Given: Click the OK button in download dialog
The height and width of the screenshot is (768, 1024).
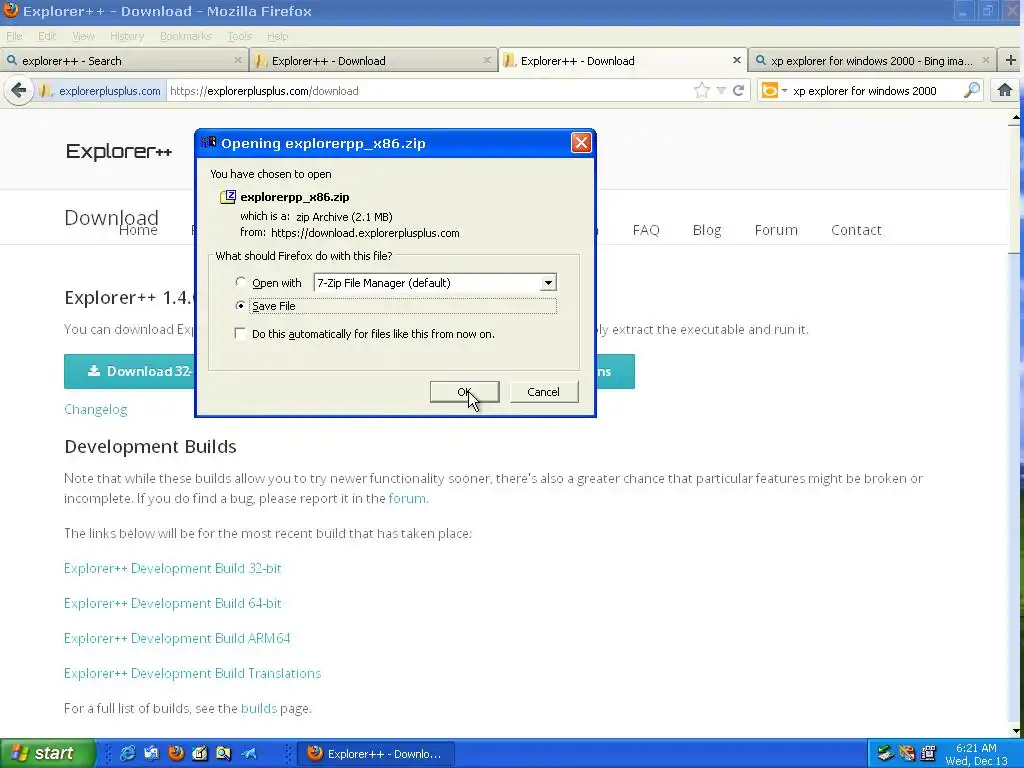Looking at the screenshot, I should pyautogui.click(x=464, y=392).
